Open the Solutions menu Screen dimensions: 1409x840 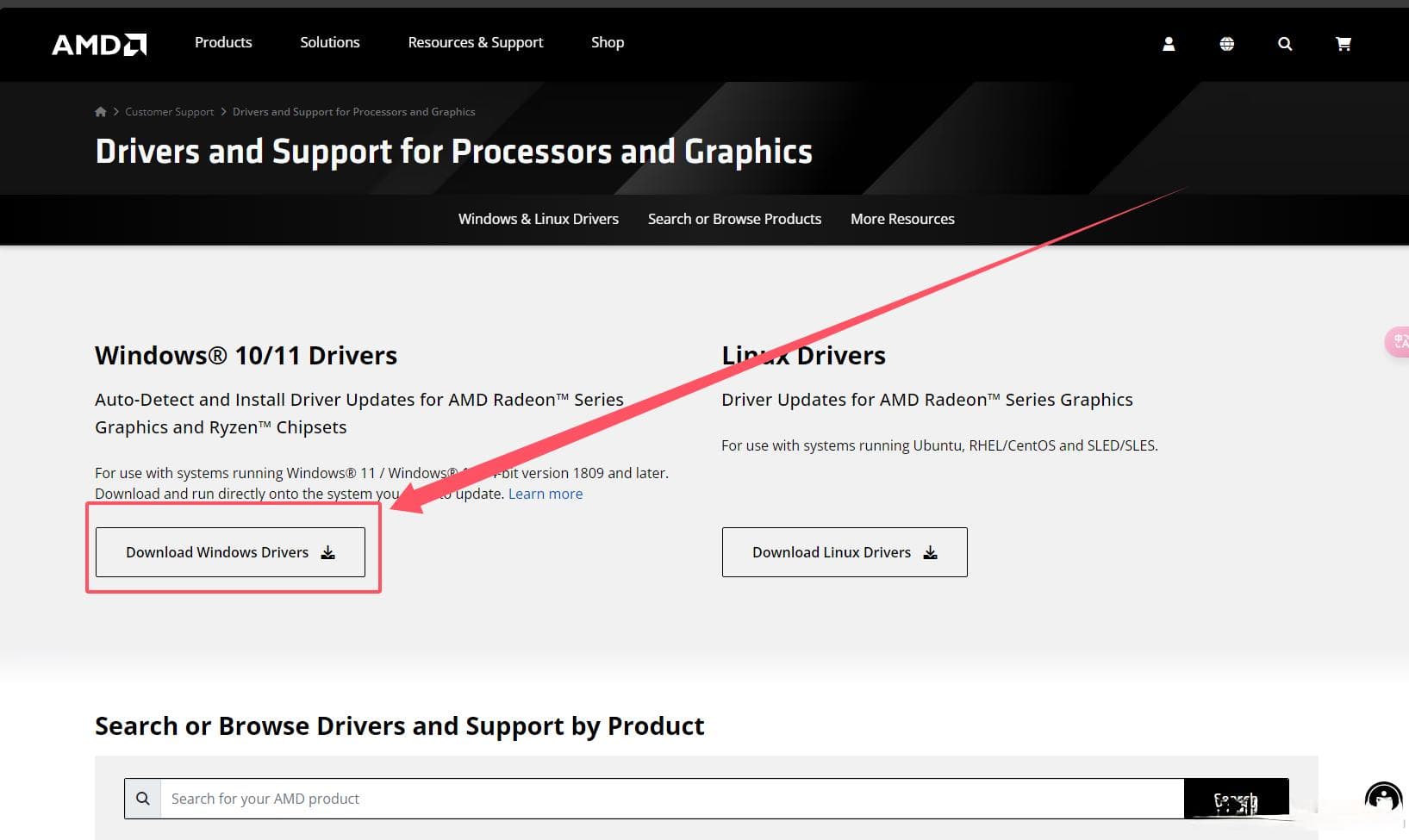click(330, 42)
